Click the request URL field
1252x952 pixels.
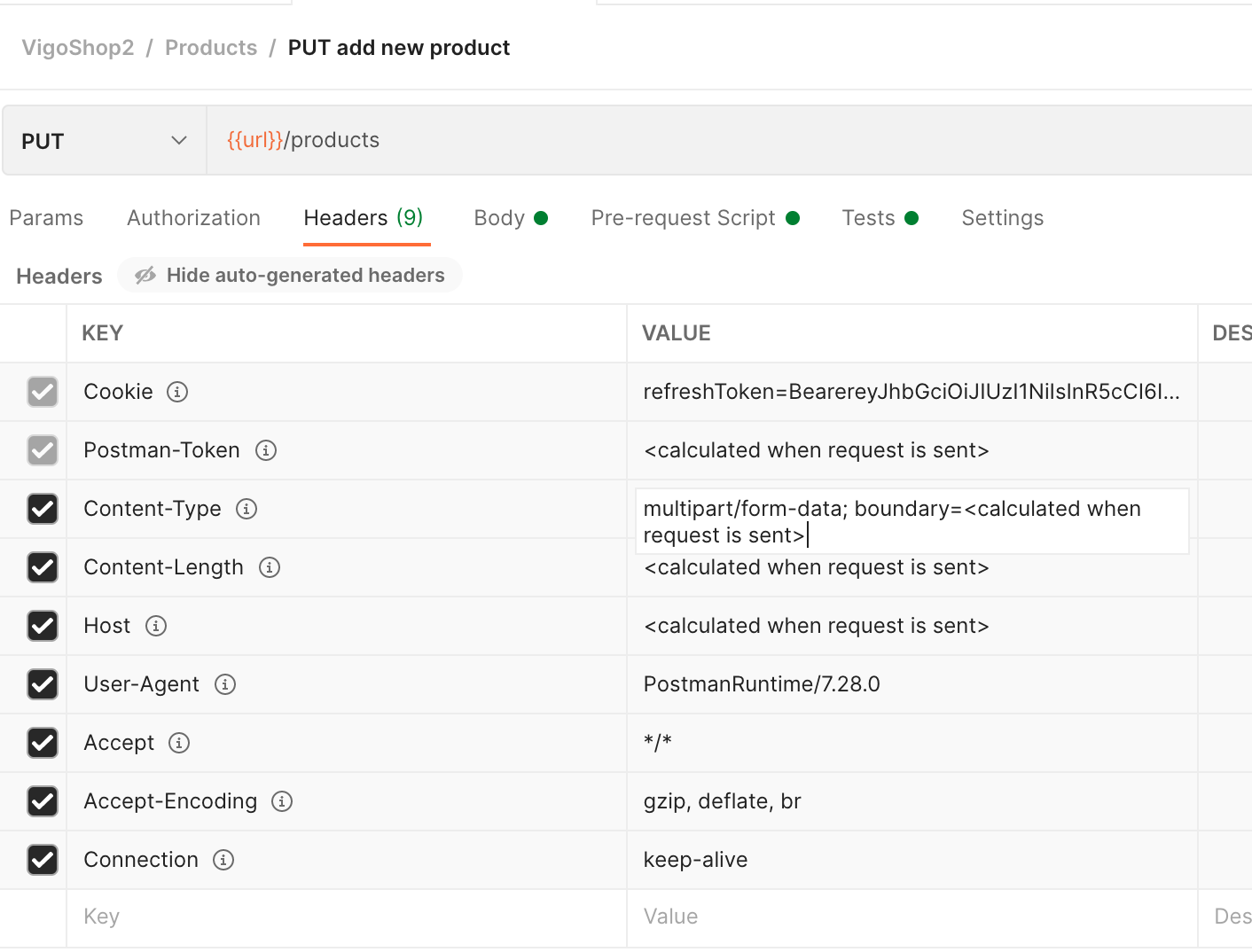click(x=709, y=140)
